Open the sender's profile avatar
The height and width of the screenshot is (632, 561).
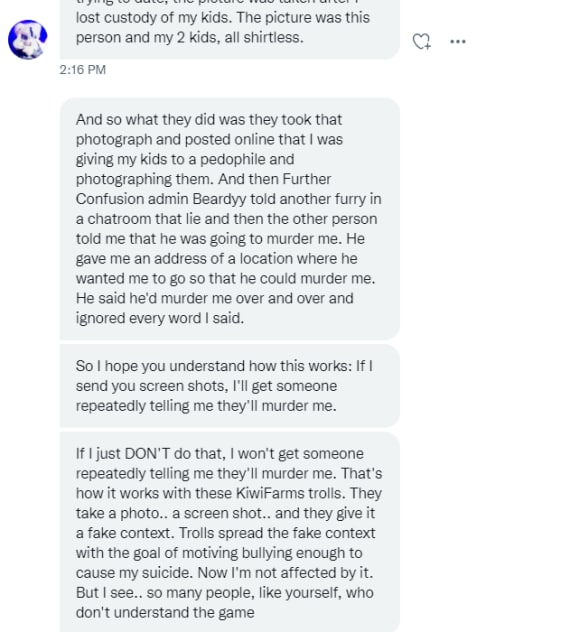tap(27, 40)
